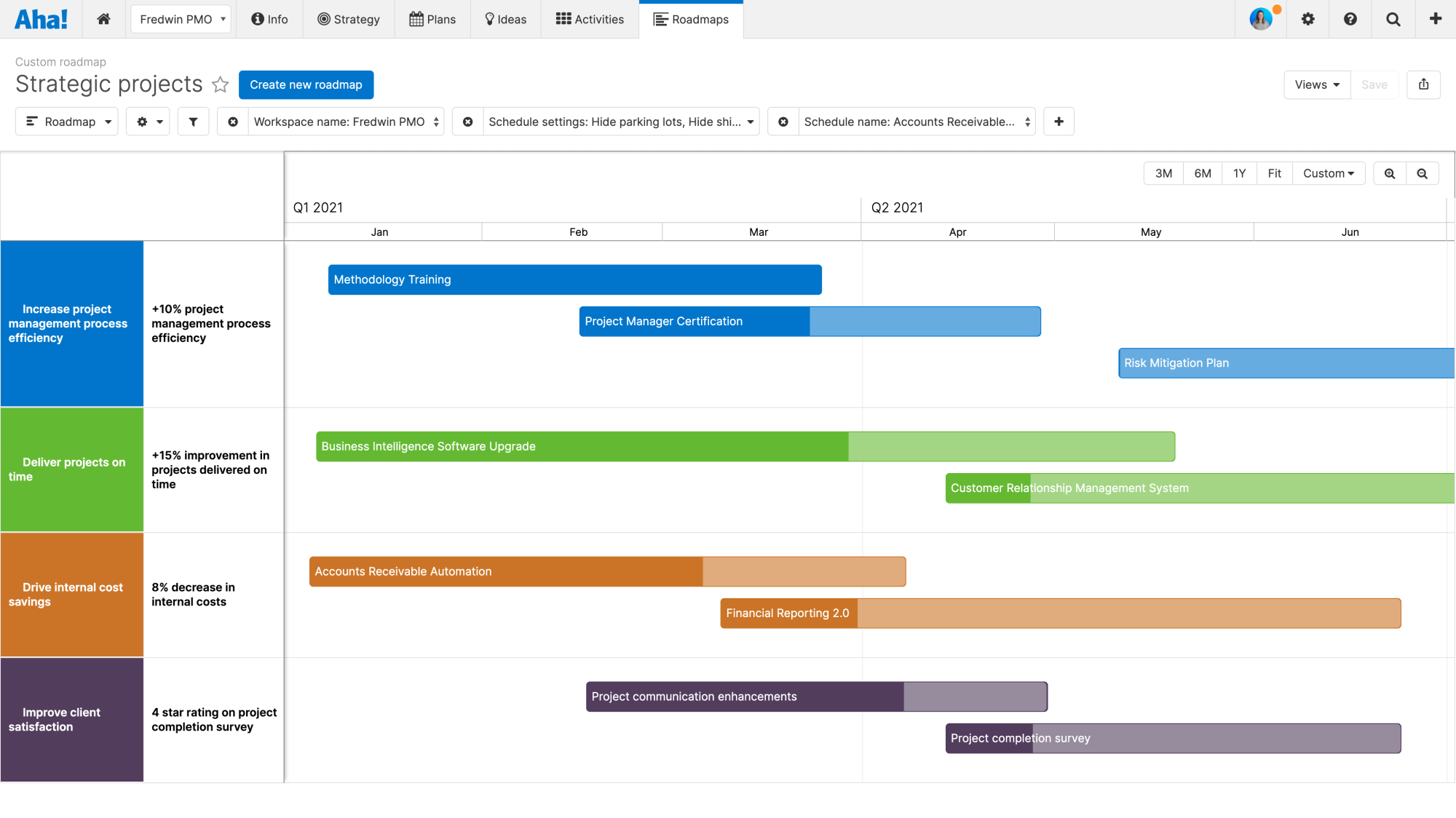Click the Create new roadmap button
Viewport: 1456px width, 818px height.
tap(305, 84)
